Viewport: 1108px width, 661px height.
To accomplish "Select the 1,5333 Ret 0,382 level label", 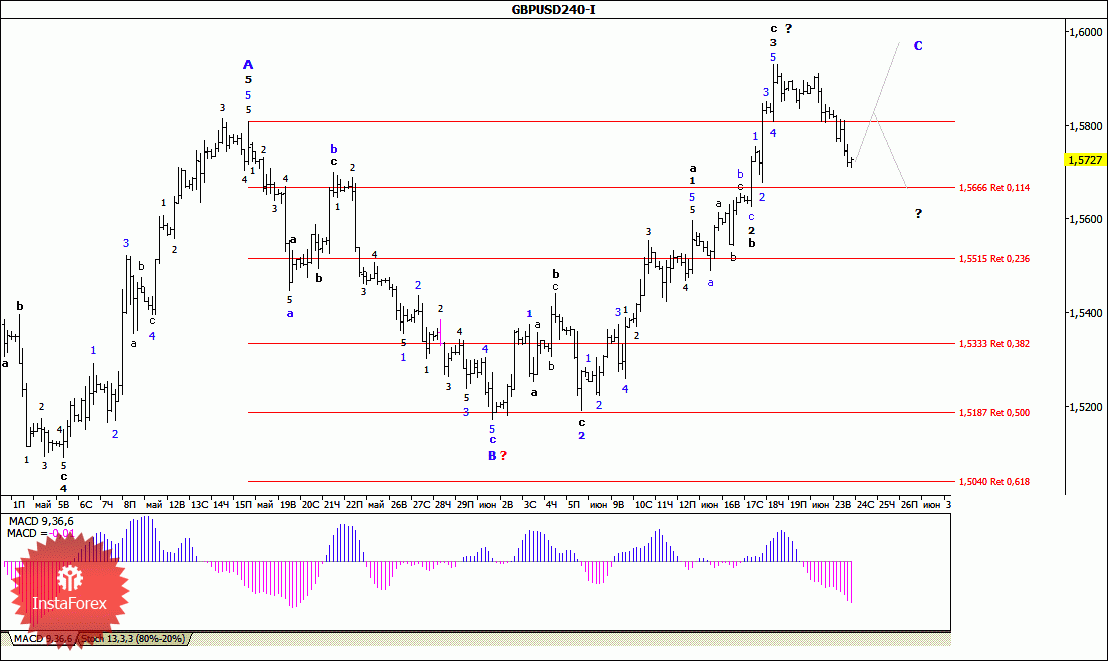I will click(994, 344).
